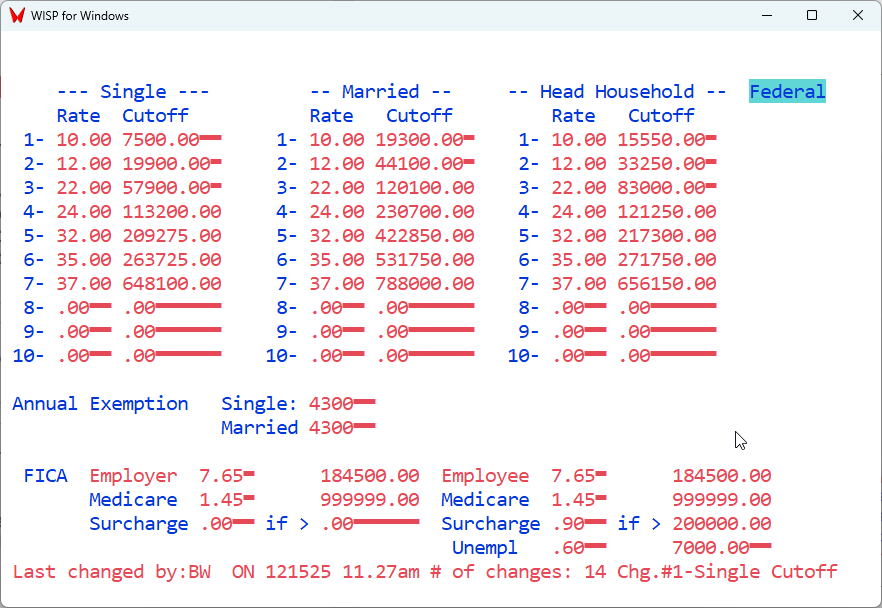Click FICA Employer rate 7.65 field
882x608 pixels.
coord(226,476)
